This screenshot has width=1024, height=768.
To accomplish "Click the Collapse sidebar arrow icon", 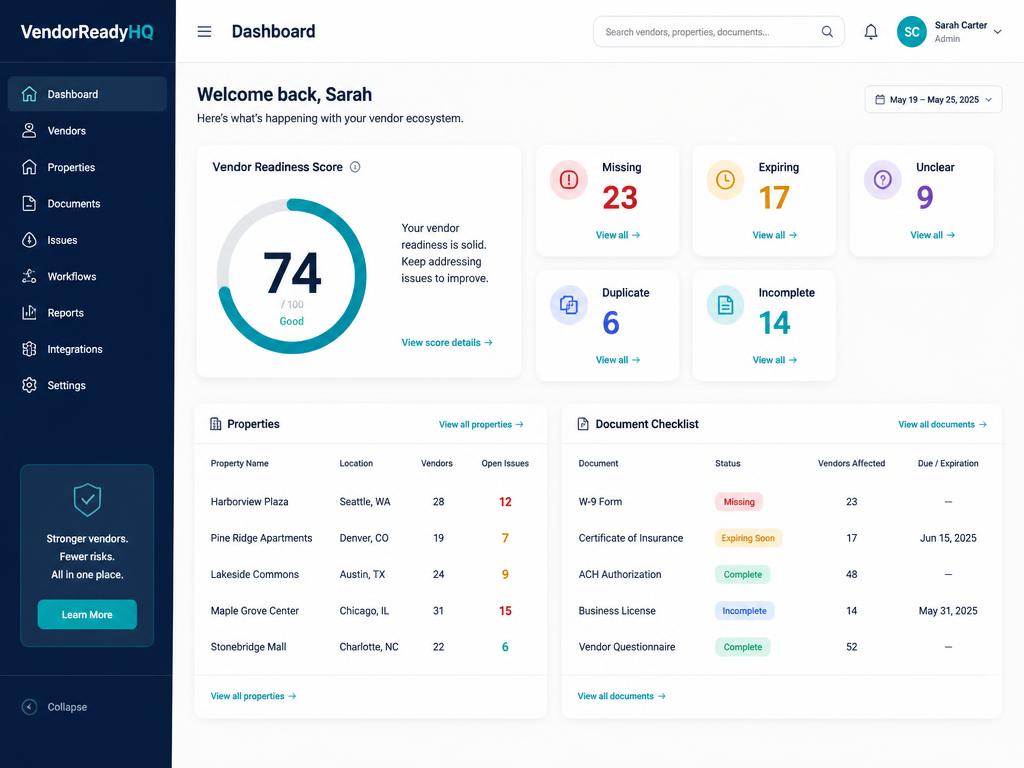I will (x=29, y=707).
